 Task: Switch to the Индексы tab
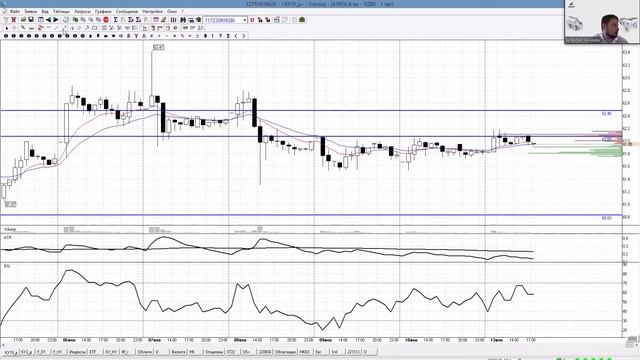click(x=78, y=351)
